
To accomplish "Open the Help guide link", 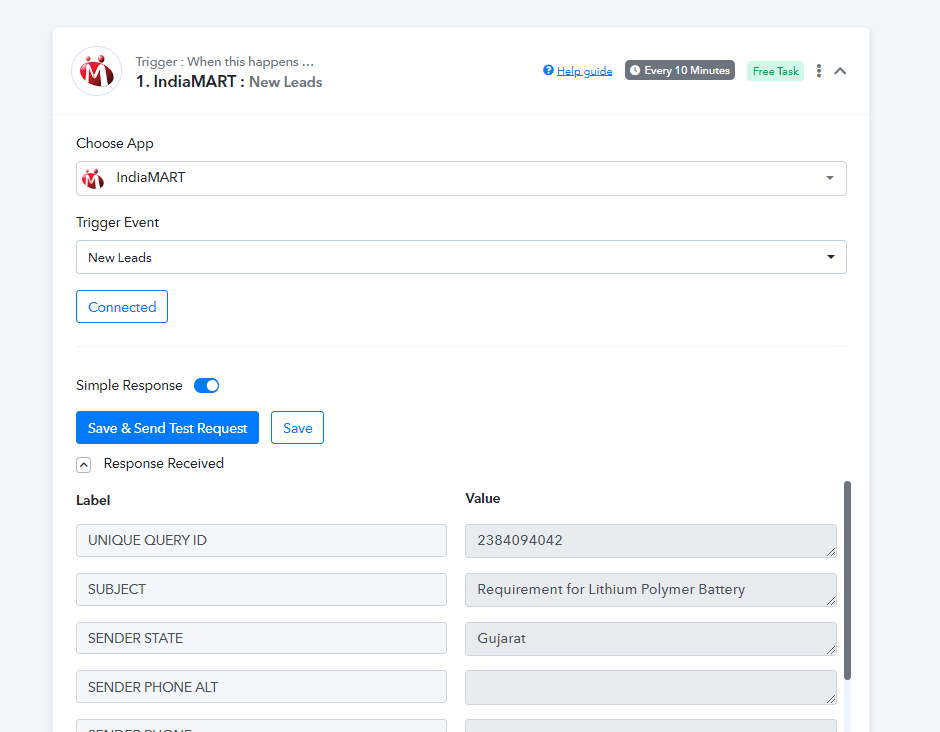I will (x=585, y=71).
